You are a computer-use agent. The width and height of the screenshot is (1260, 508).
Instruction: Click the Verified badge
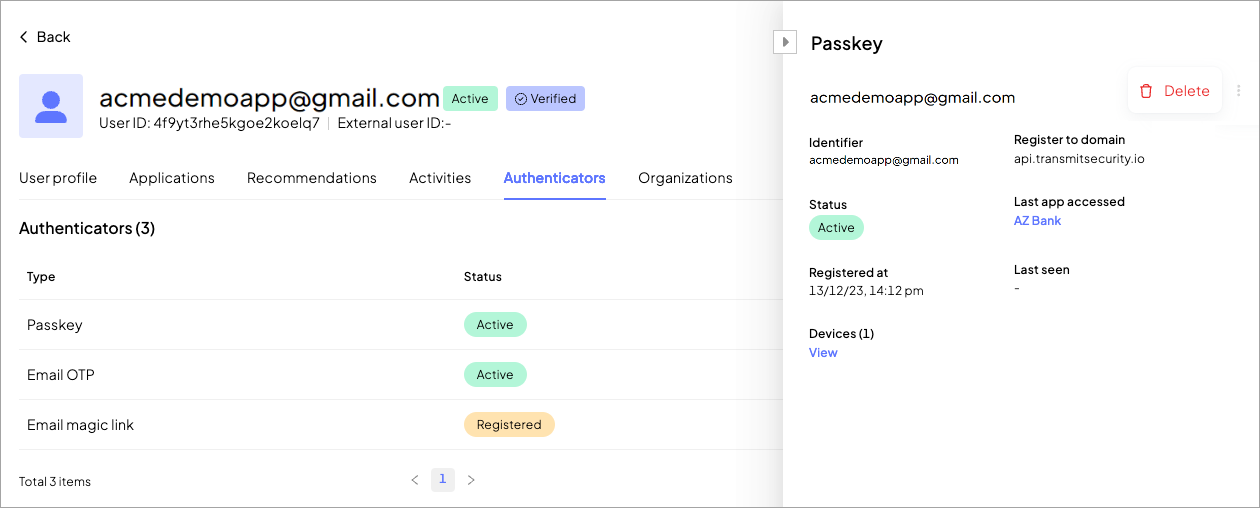[545, 99]
